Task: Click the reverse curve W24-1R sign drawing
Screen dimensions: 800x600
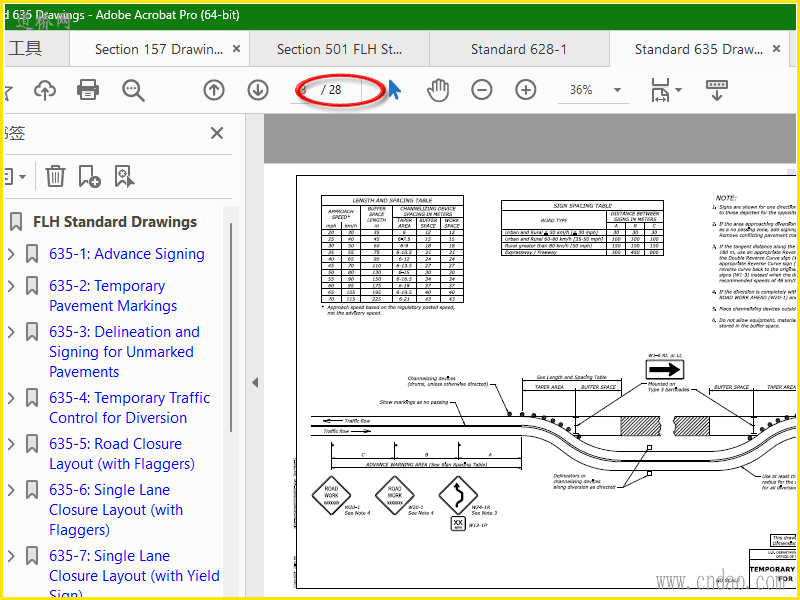Action: point(458,495)
